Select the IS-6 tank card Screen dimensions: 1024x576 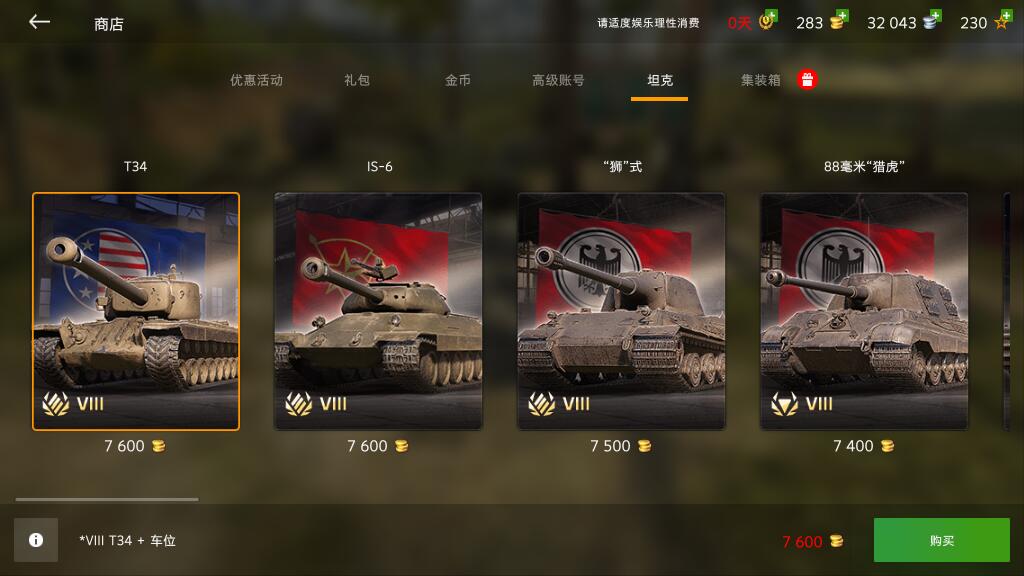coord(379,312)
